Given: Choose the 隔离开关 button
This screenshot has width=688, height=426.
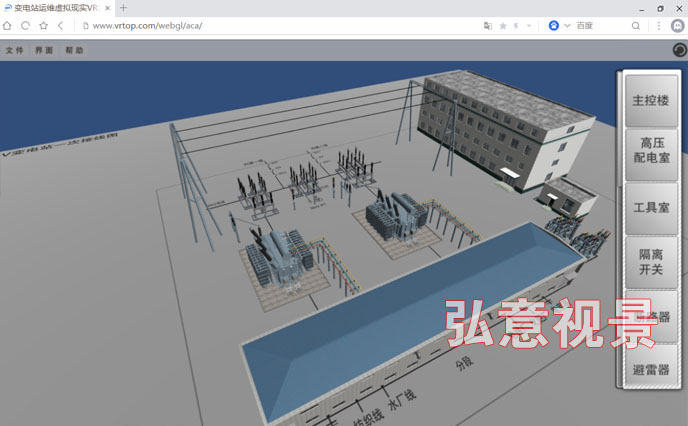Looking at the screenshot, I should [x=650, y=262].
